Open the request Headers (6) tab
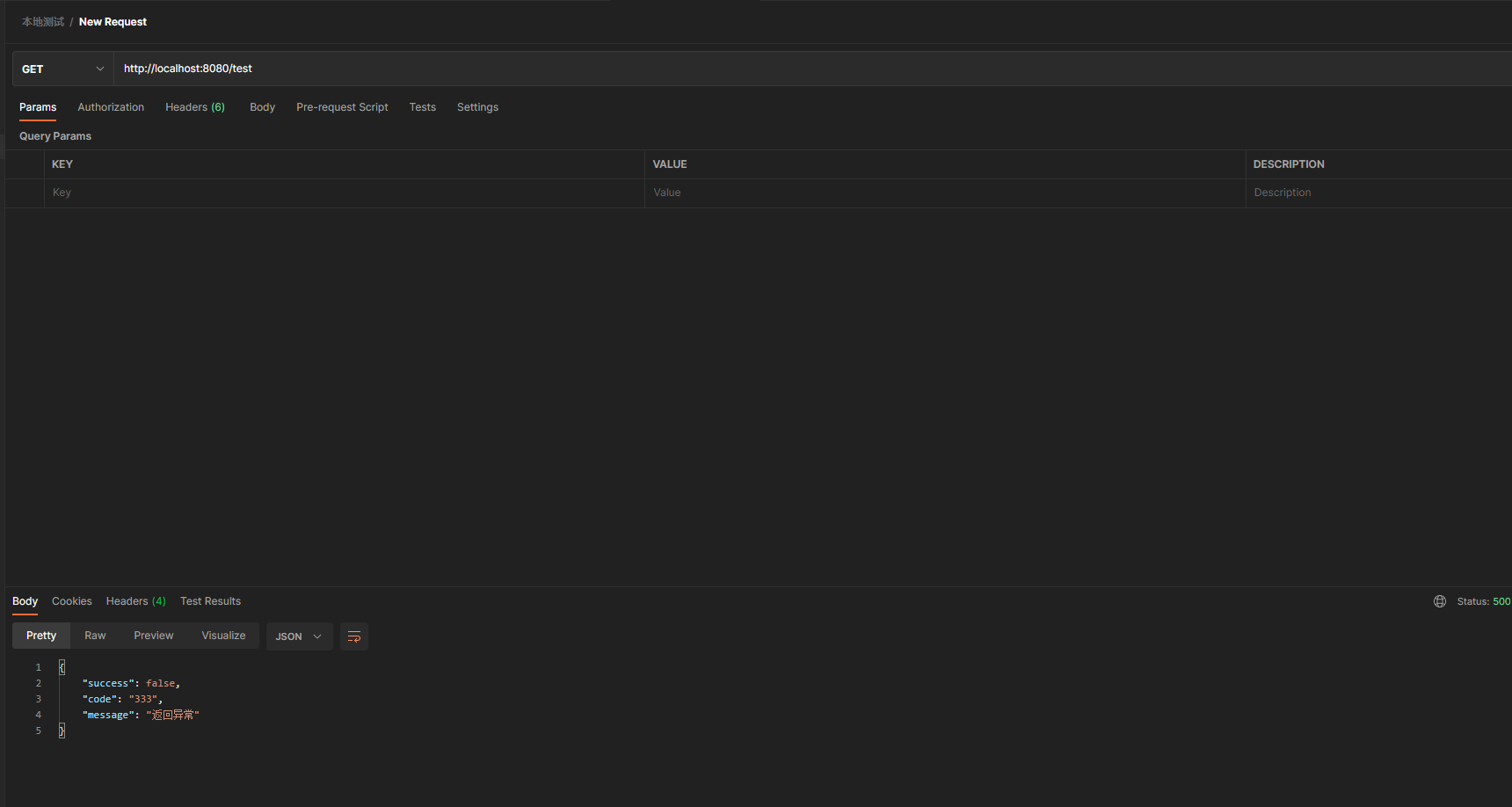 195,107
